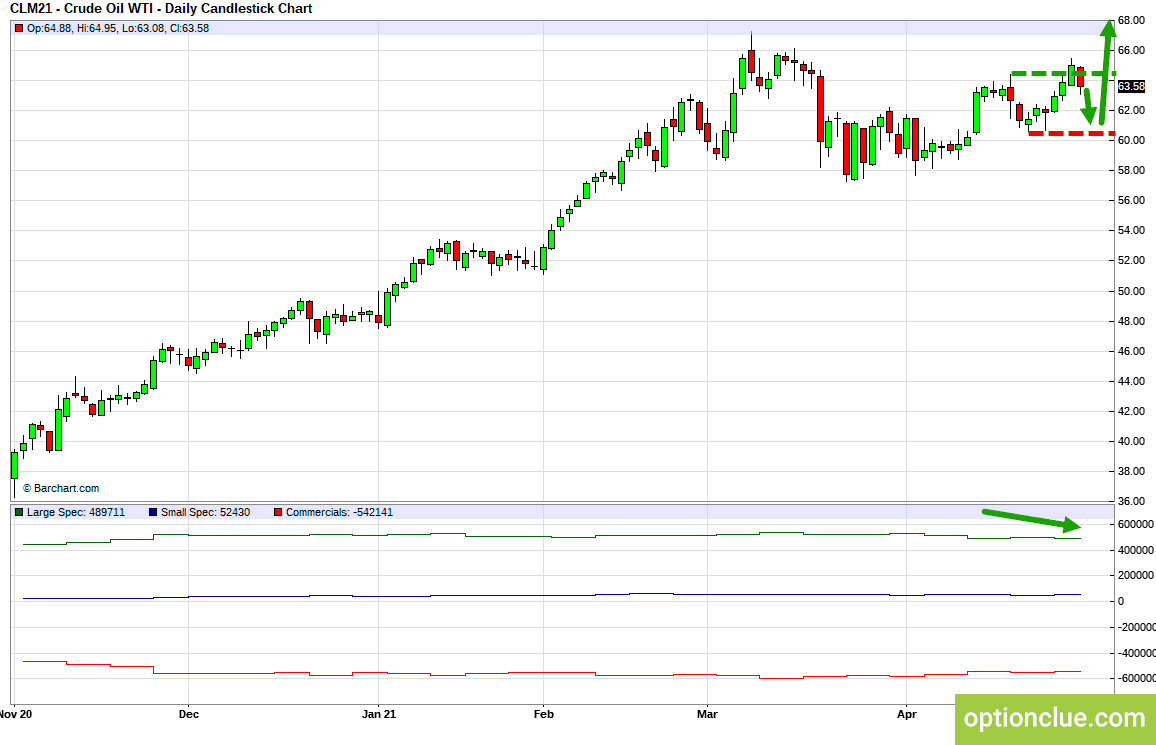Click the red dashed support line
This screenshot has width=1156, height=745.
pos(1071,133)
